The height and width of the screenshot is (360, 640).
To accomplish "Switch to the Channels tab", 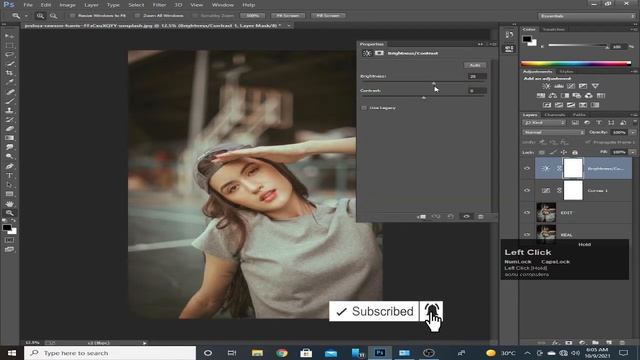I will [555, 115].
